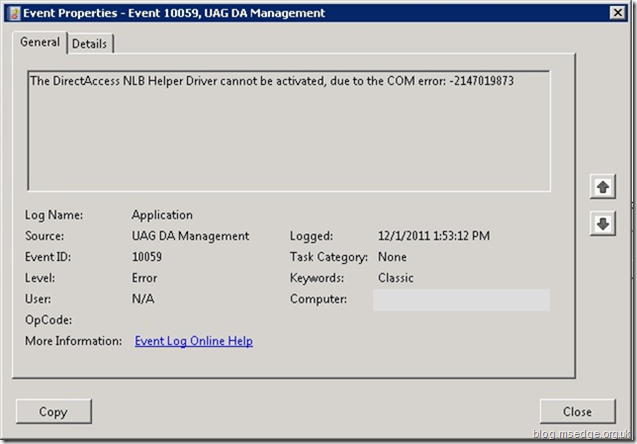Switch to the Details tab
The height and width of the screenshot is (444, 637).
pyautogui.click(x=89, y=43)
